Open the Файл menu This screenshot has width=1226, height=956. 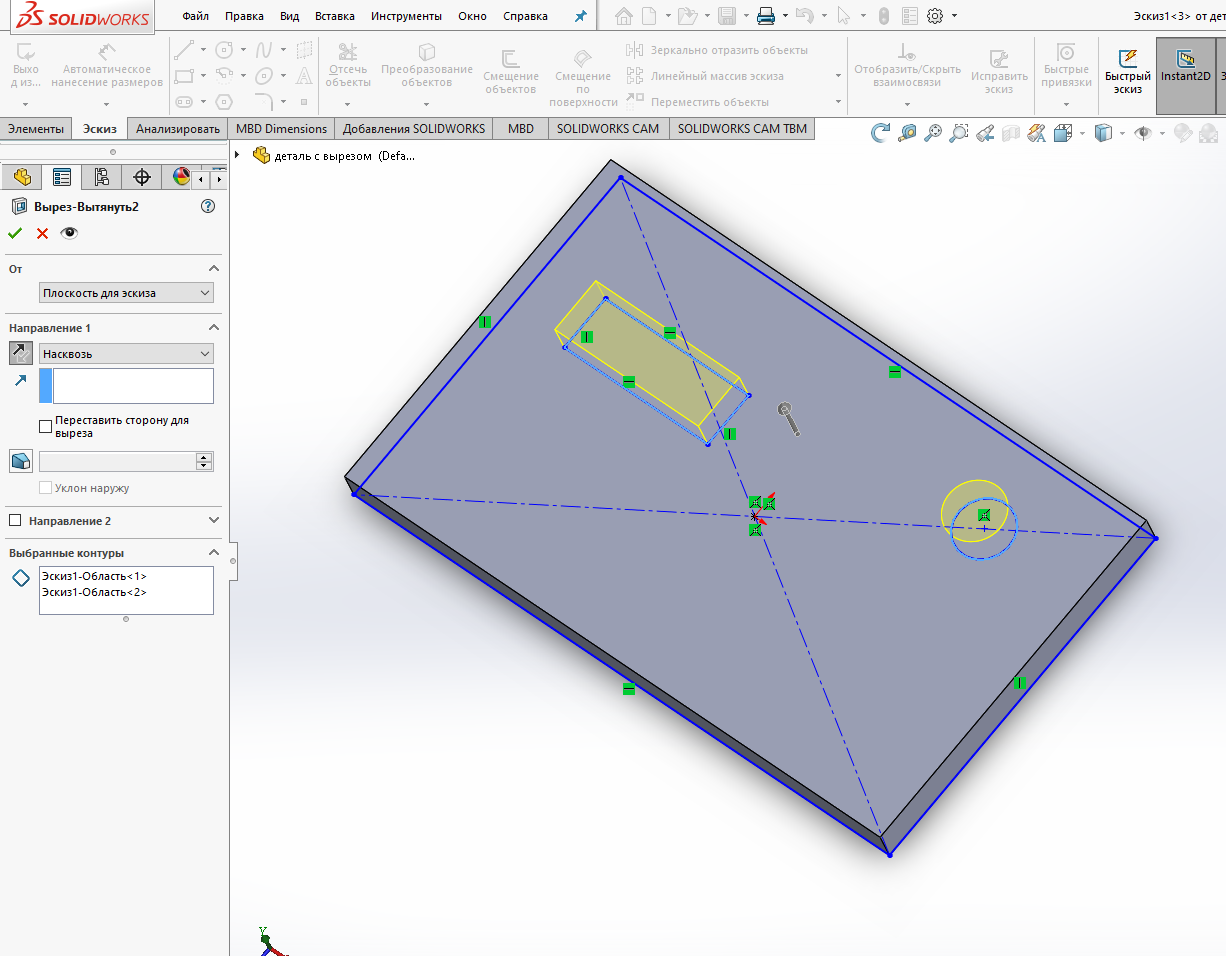click(195, 16)
